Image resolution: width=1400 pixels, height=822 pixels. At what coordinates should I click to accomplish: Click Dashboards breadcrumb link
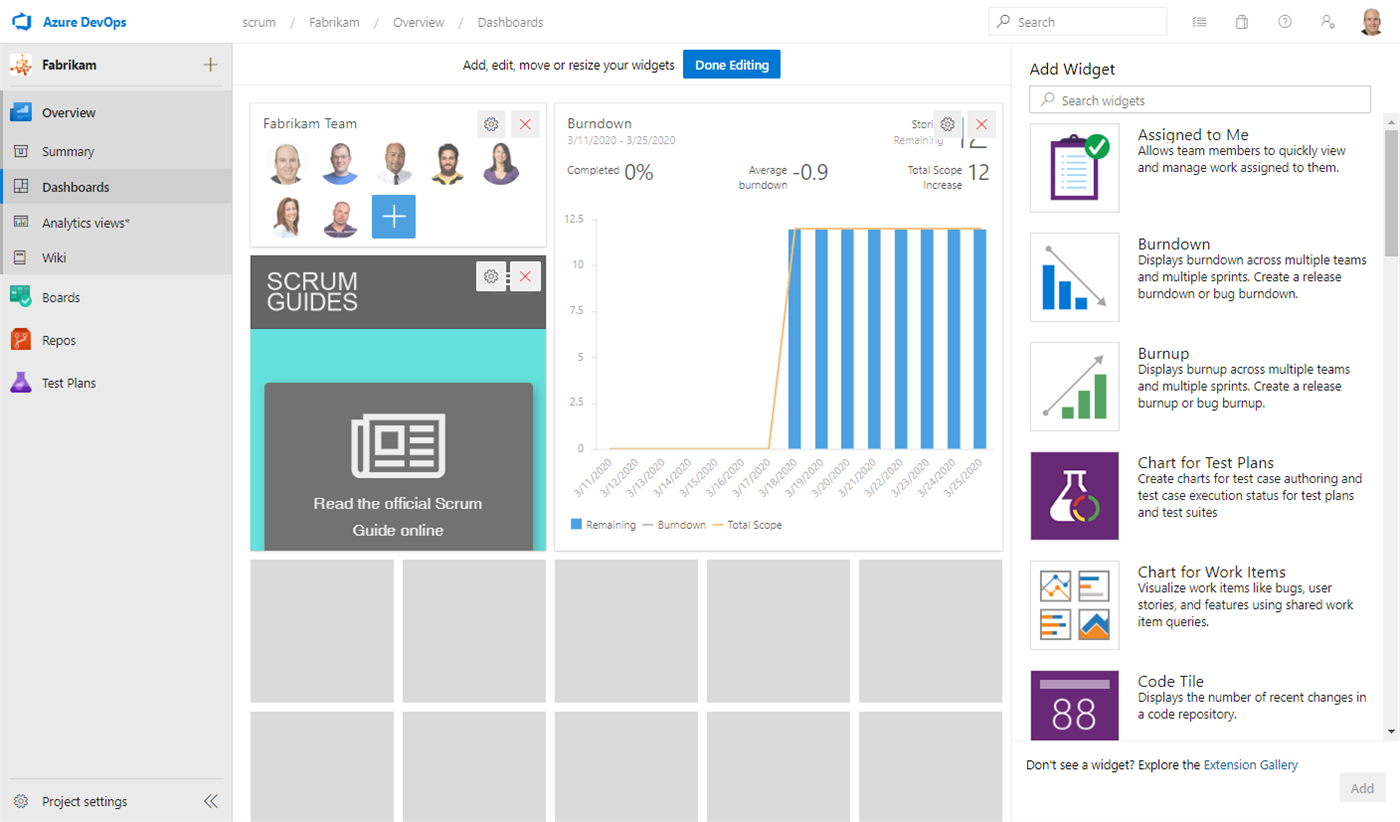click(x=510, y=22)
